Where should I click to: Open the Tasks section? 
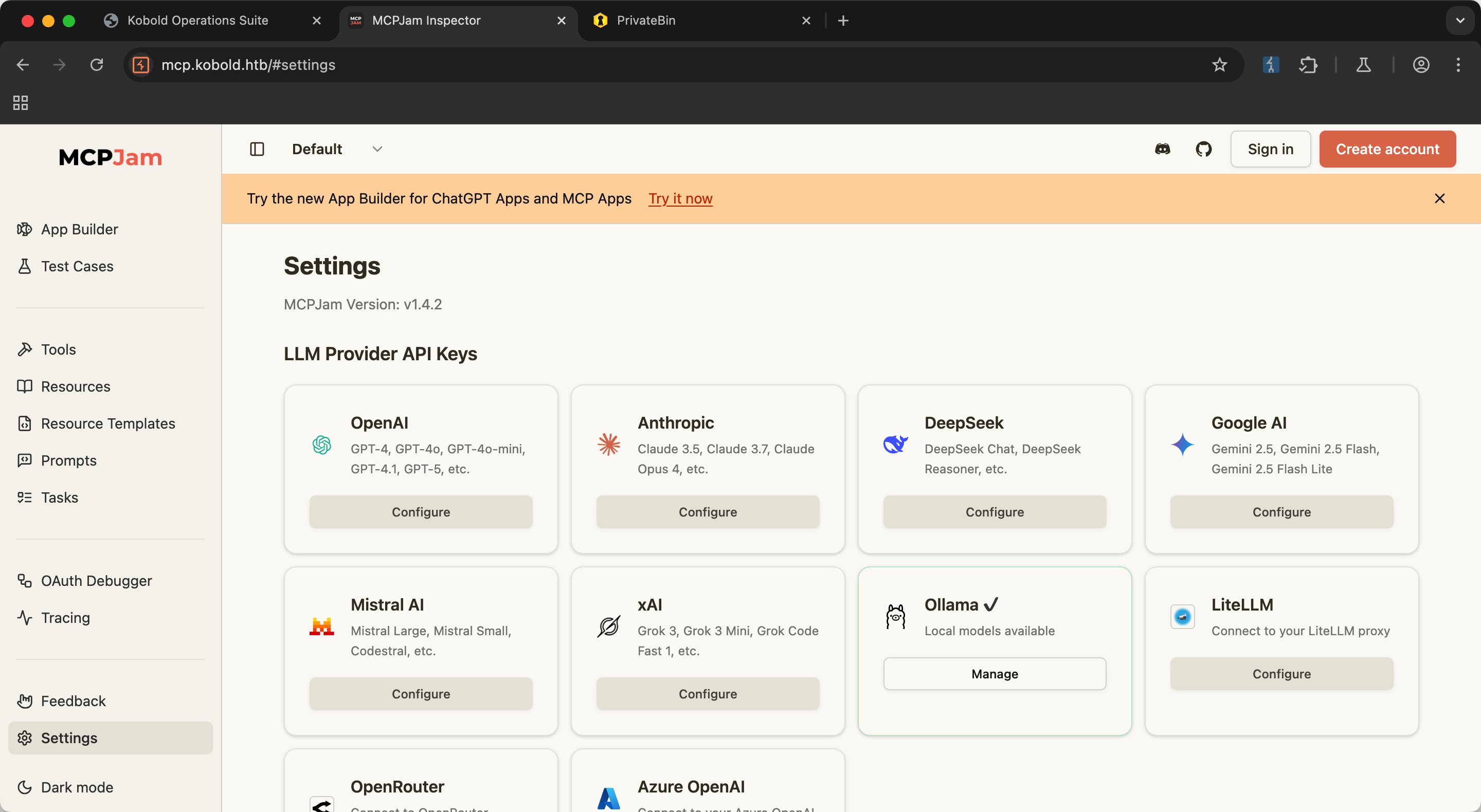coord(111,497)
